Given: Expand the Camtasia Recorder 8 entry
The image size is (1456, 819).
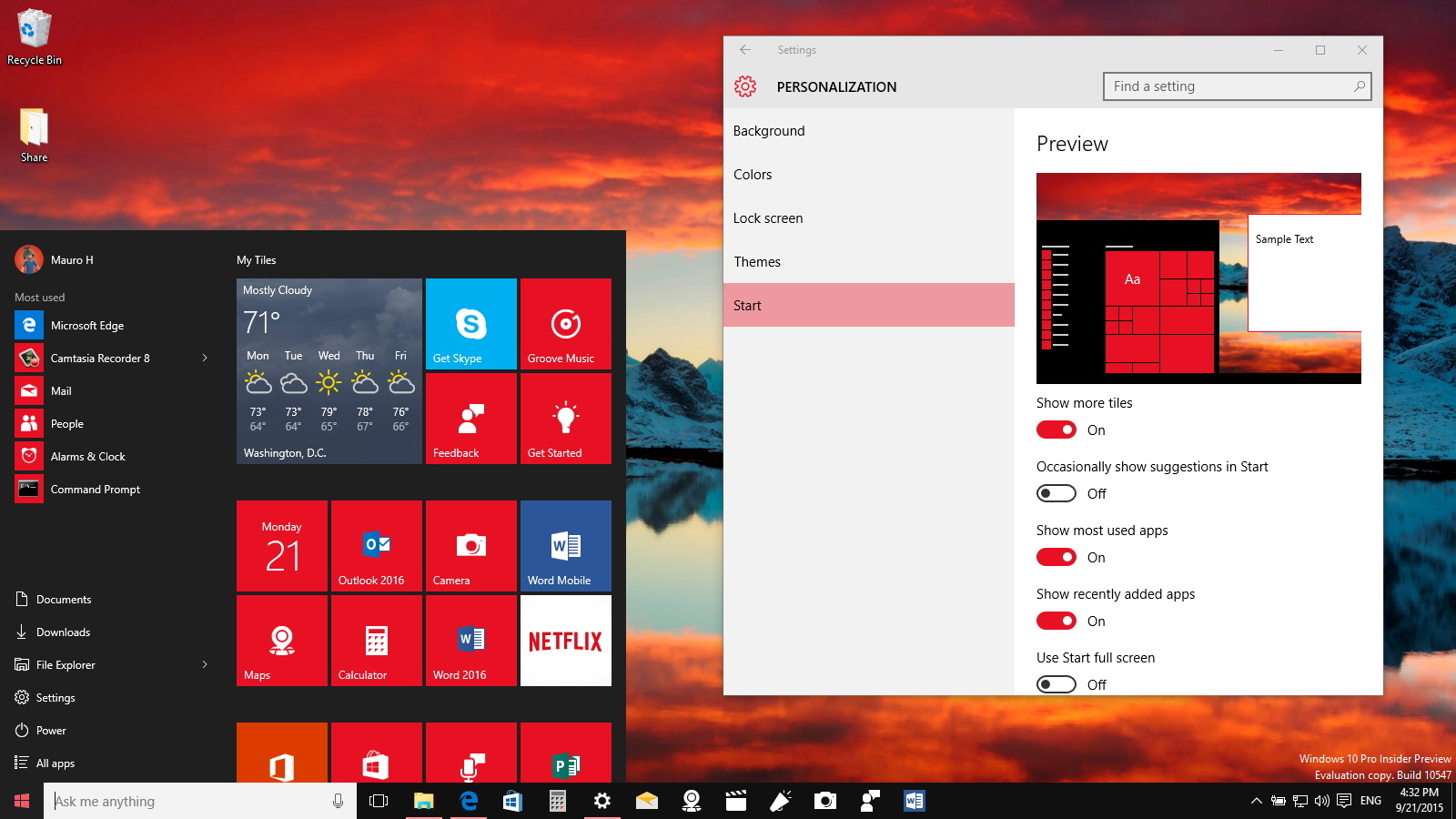Looking at the screenshot, I should coord(204,358).
